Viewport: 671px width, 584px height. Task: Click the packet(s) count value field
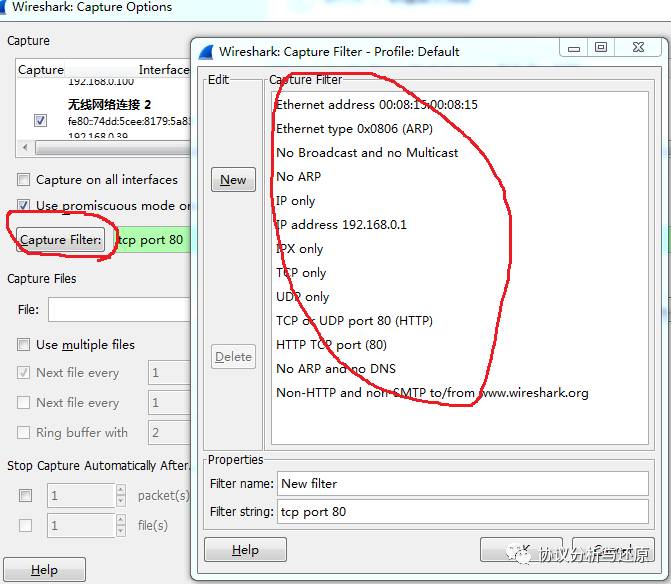click(x=81, y=495)
